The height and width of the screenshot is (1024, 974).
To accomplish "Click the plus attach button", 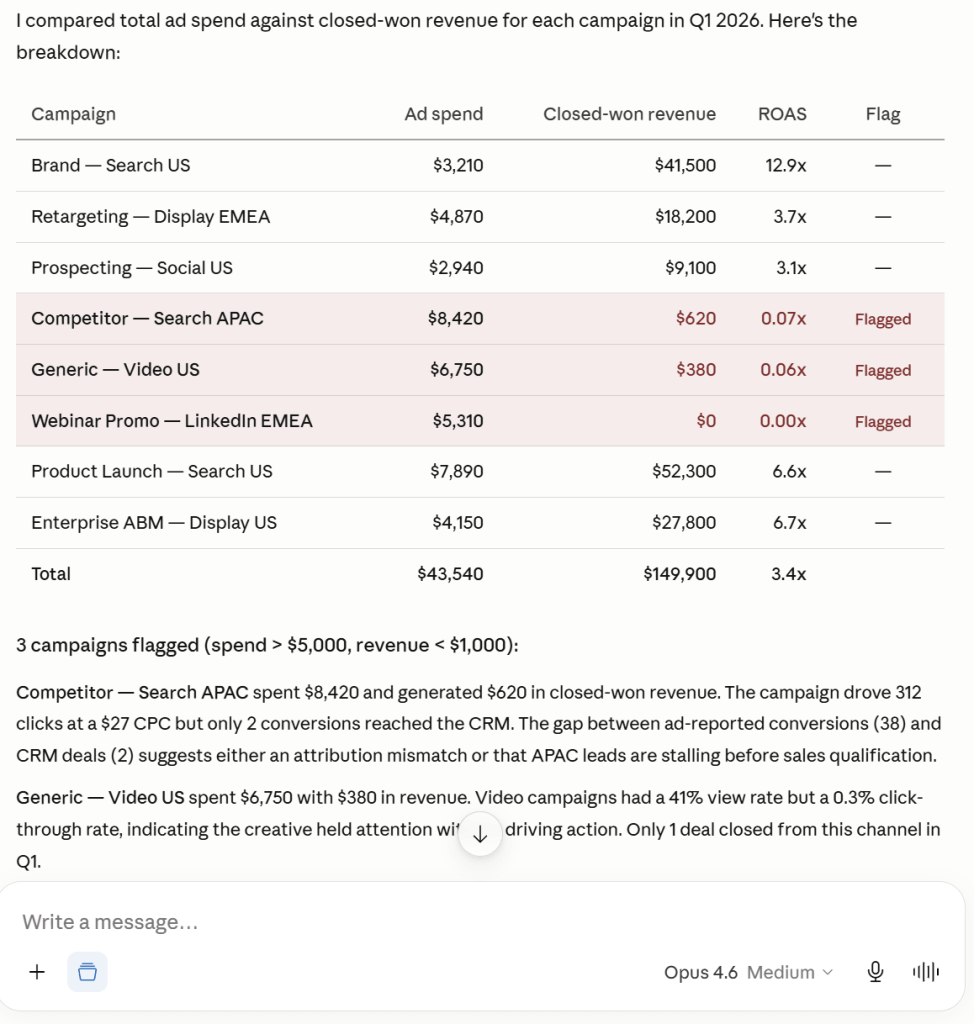I will (37, 972).
